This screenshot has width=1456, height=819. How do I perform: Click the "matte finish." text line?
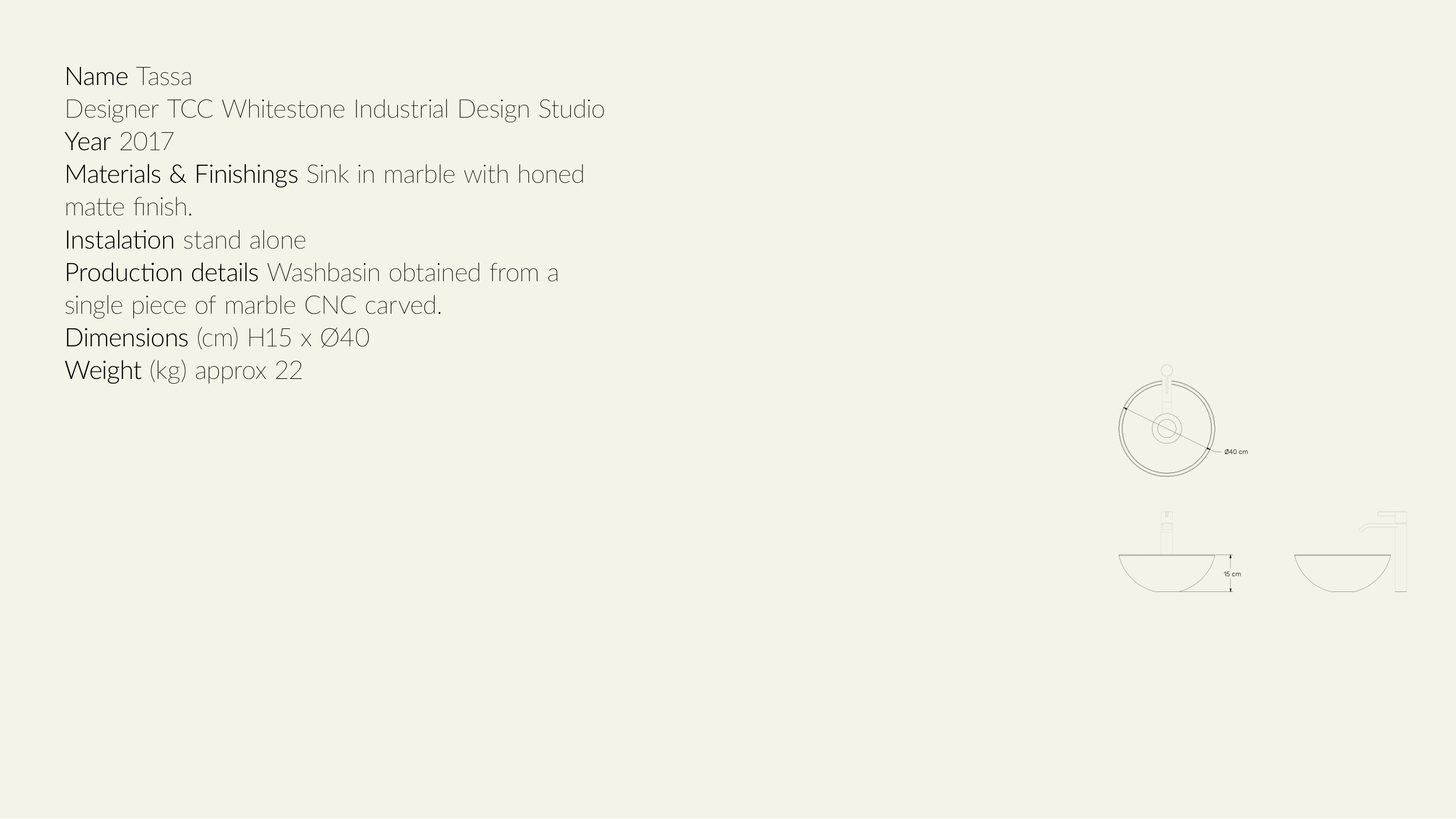click(128, 207)
